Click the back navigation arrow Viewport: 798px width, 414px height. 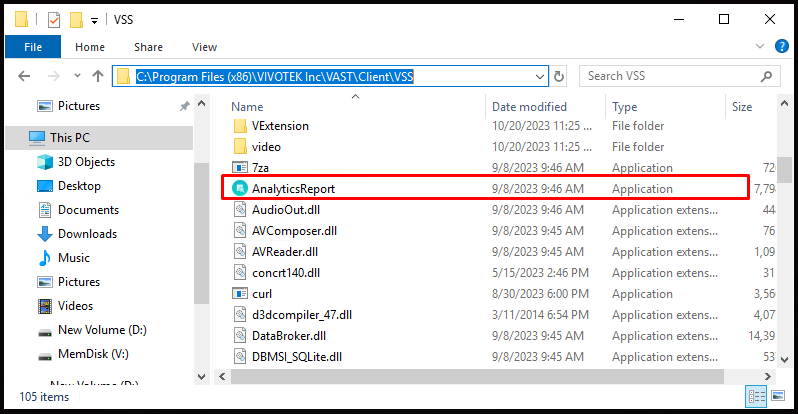click(x=24, y=76)
